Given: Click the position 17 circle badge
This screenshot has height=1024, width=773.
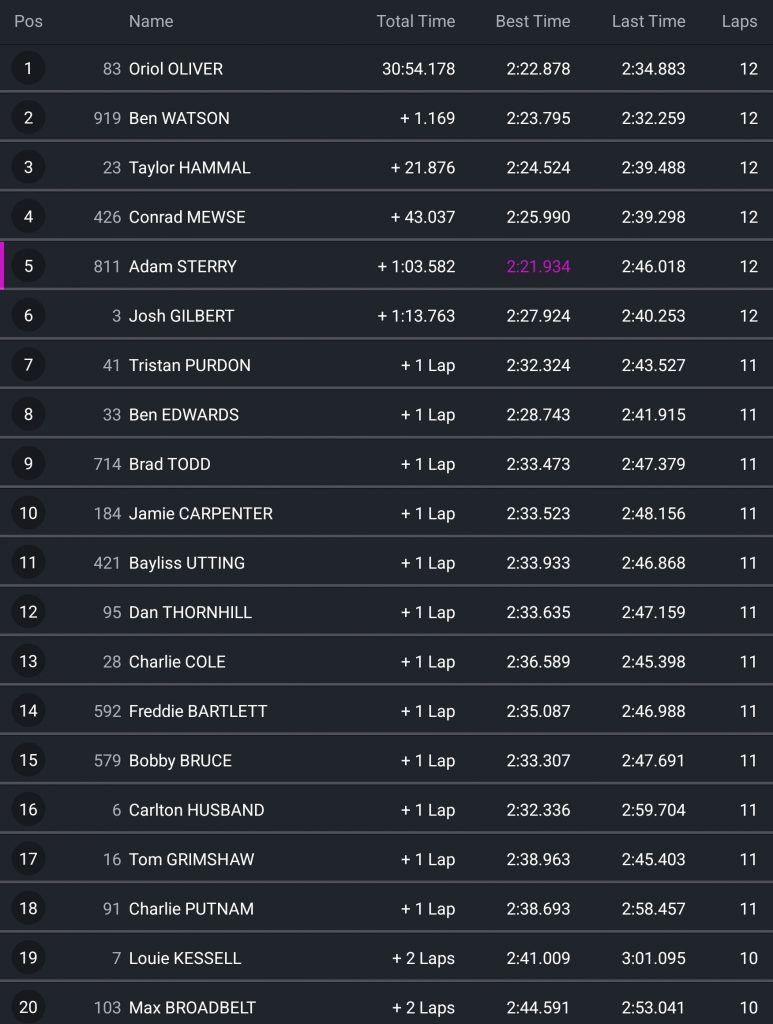Looking at the screenshot, I should 28,859.
